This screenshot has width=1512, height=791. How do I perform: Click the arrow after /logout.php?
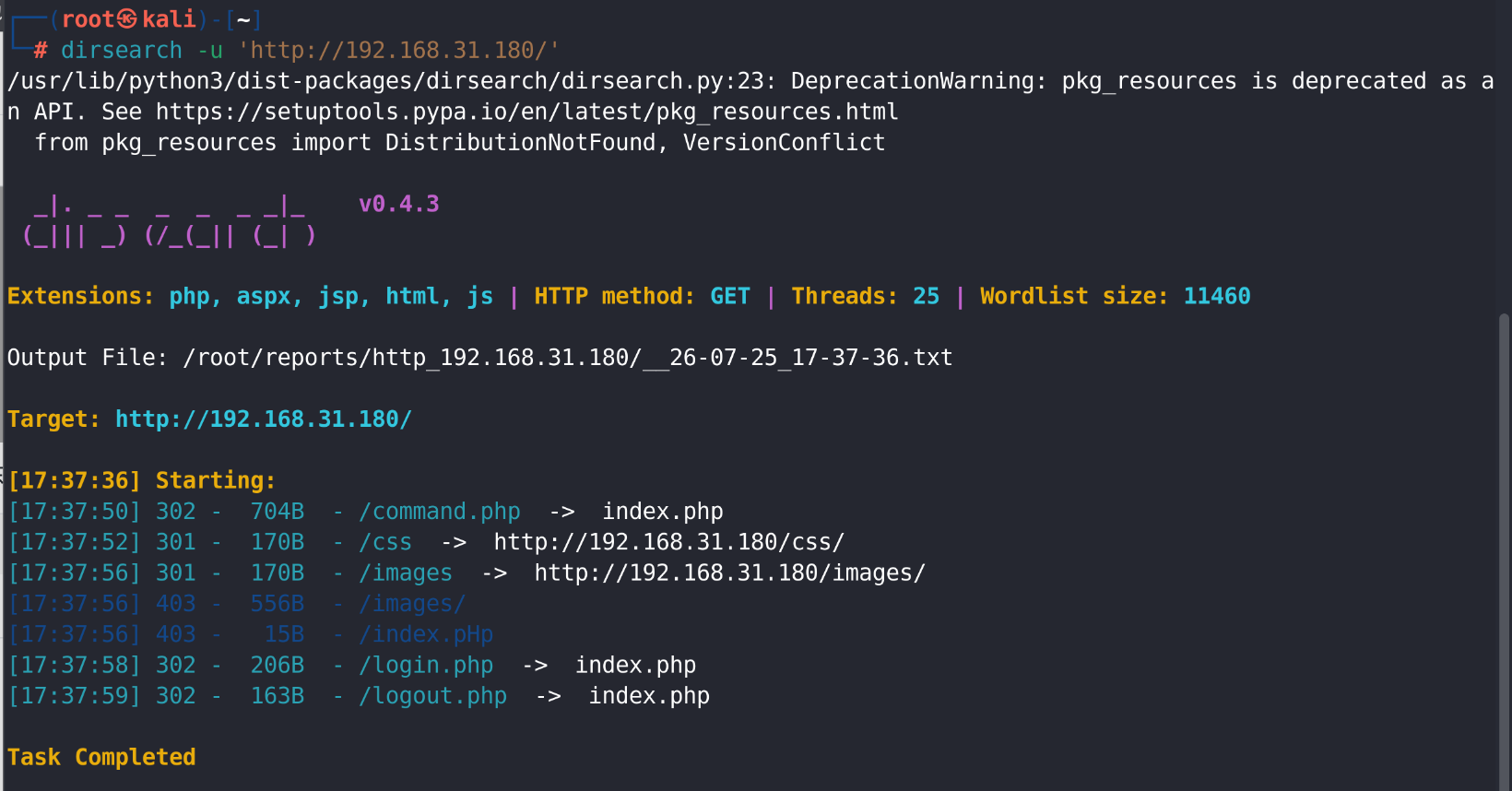(549, 696)
